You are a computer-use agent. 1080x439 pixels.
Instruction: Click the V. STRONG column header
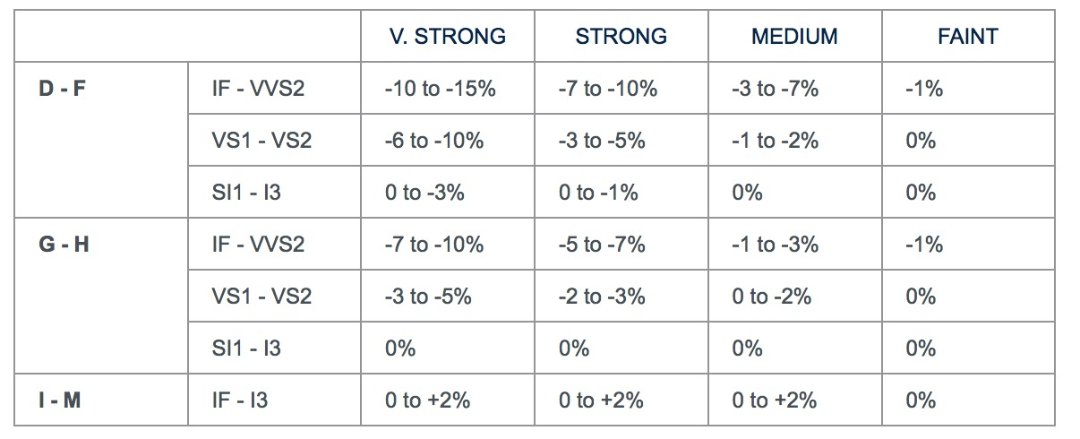point(447,37)
